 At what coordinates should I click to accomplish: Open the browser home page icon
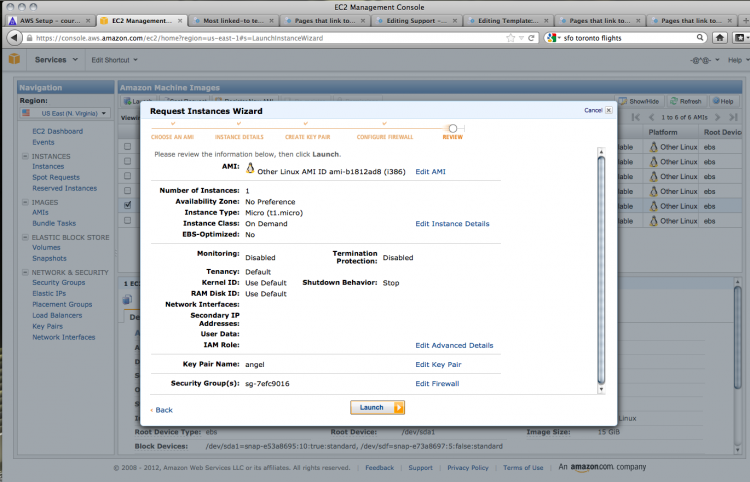point(719,38)
